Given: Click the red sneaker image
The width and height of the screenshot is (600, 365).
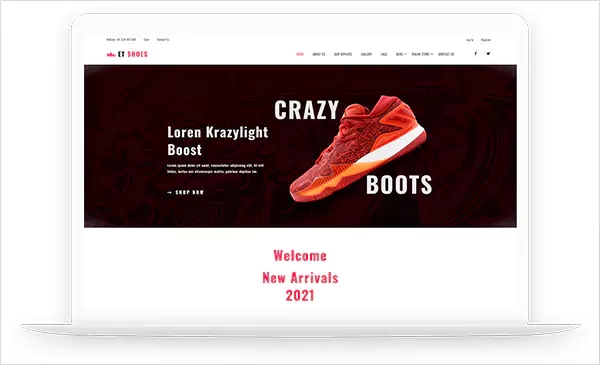Looking at the screenshot, I should coord(357,148).
